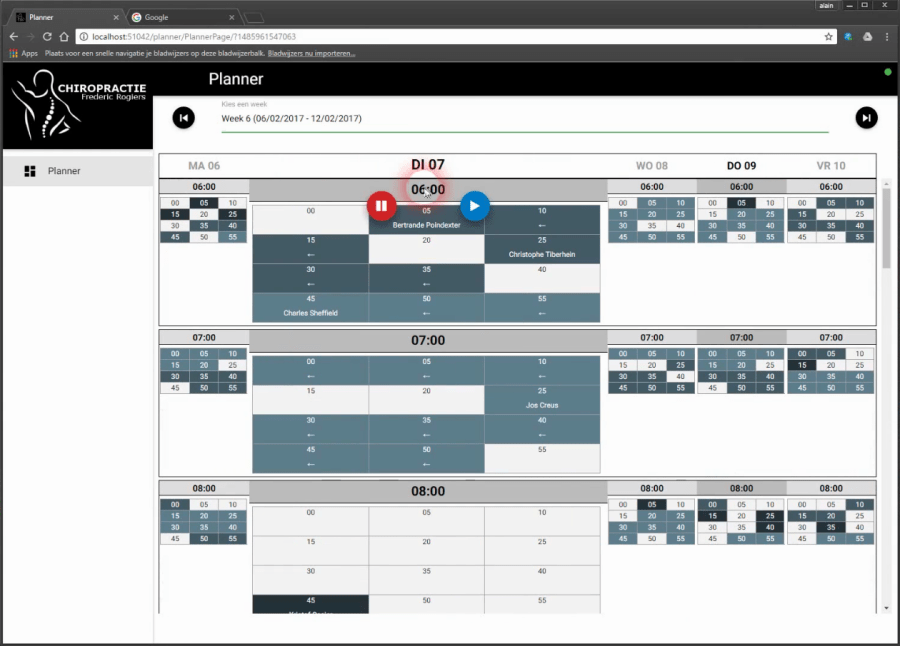This screenshot has height=646, width=900.
Task: Click the browser home icon
Action: tap(64, 36)
